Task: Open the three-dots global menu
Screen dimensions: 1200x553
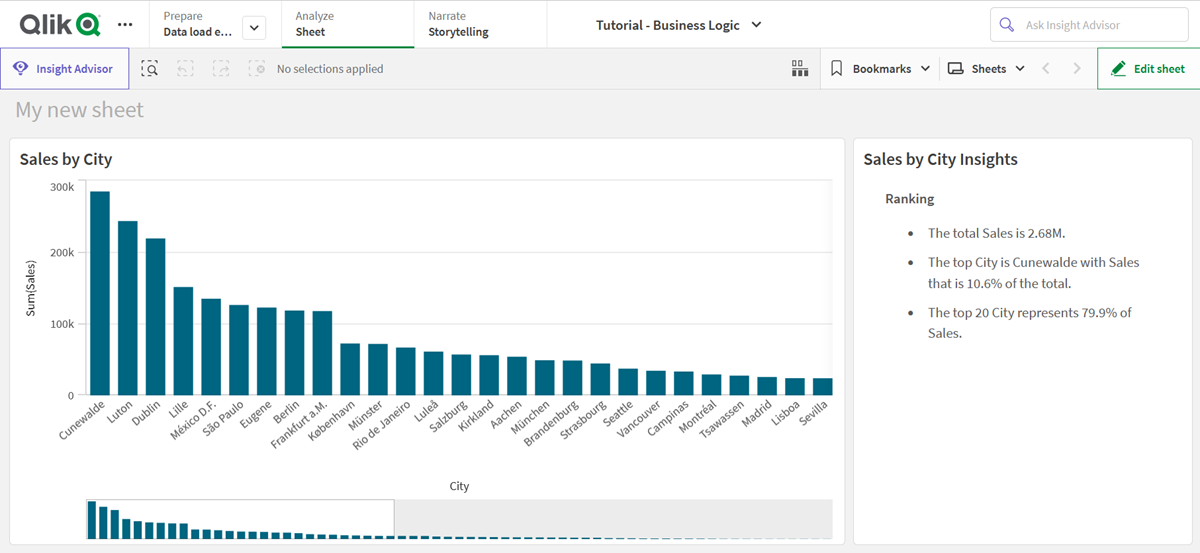Action: [x=124, y=24]
